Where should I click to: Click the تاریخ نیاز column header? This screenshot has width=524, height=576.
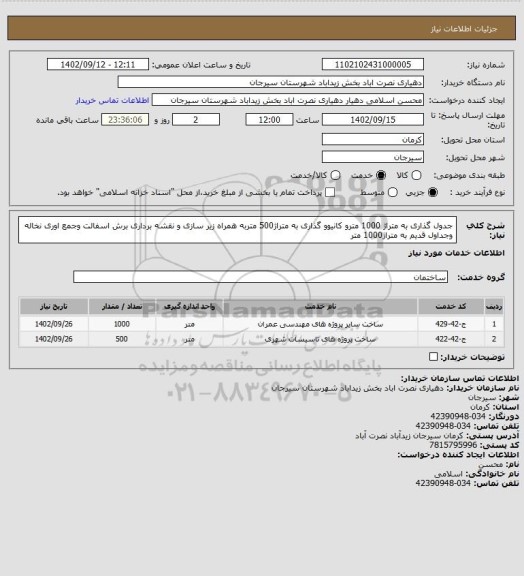(x=54, y=306)
